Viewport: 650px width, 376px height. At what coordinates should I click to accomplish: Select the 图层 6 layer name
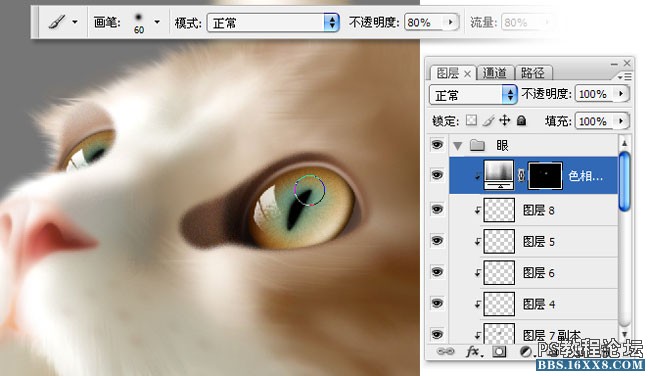click(538, 273)
